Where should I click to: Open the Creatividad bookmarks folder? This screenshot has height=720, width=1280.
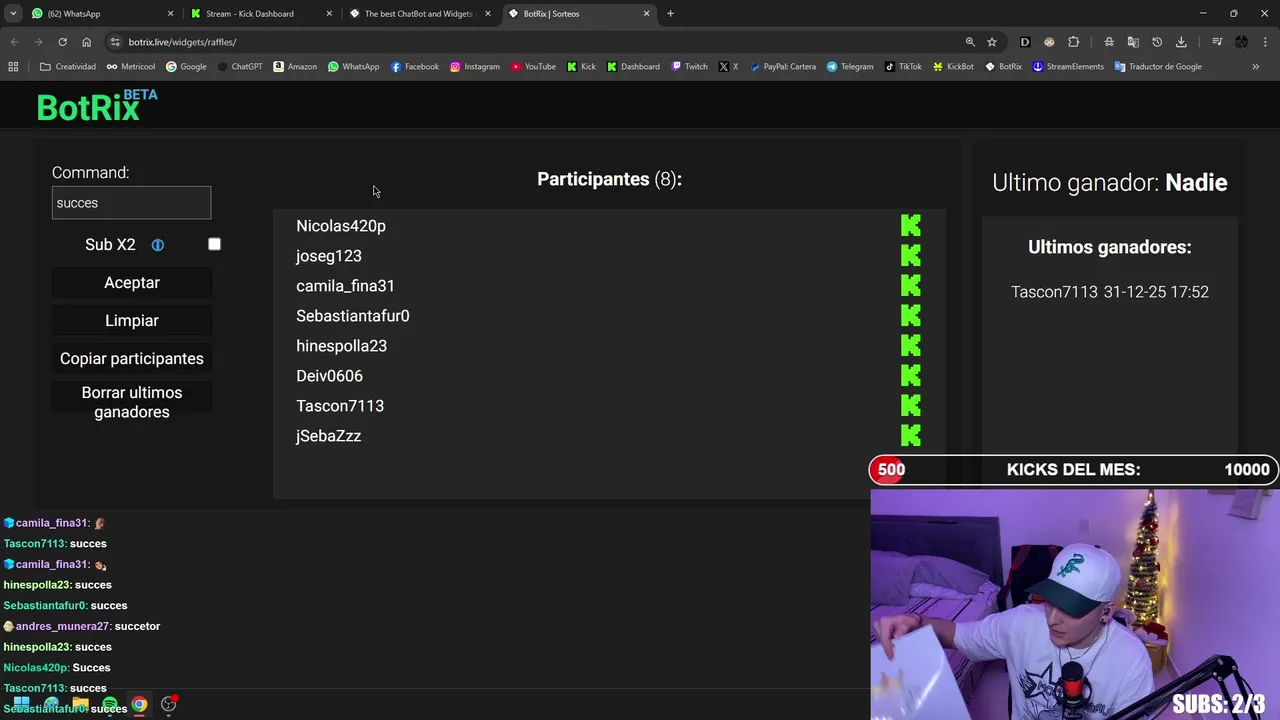(67, 67)
